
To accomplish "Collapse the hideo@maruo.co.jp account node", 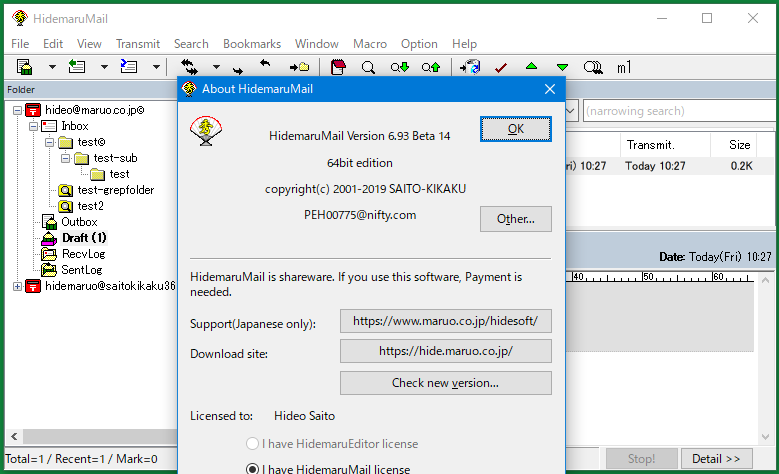I will pyautogui.click(x=18, y=111).
